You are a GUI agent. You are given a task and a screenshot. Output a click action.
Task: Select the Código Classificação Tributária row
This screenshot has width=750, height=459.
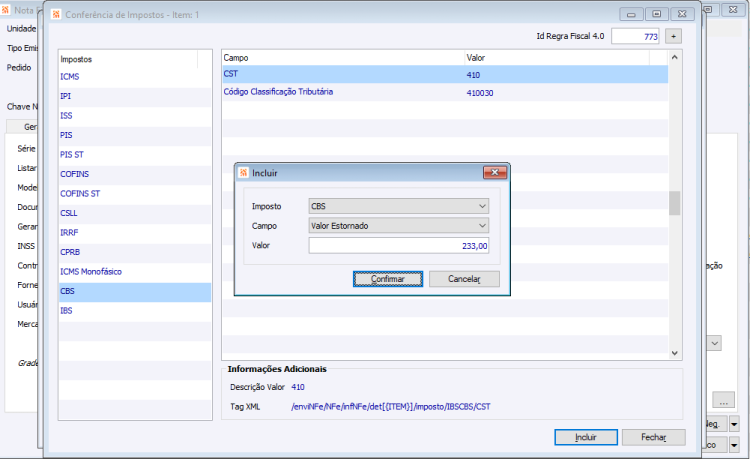pos(445,92)
